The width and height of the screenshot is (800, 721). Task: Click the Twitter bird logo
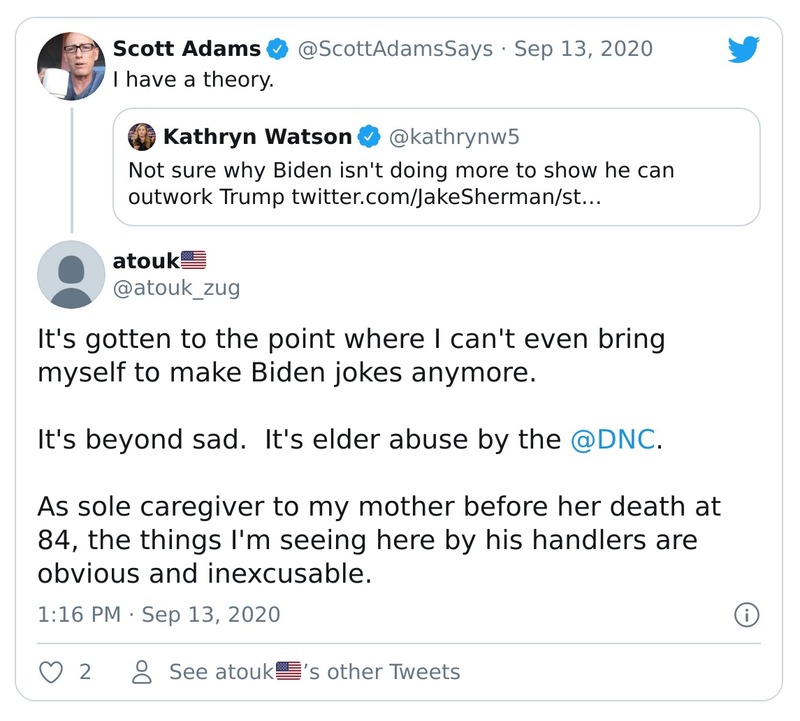coord(744,49)
